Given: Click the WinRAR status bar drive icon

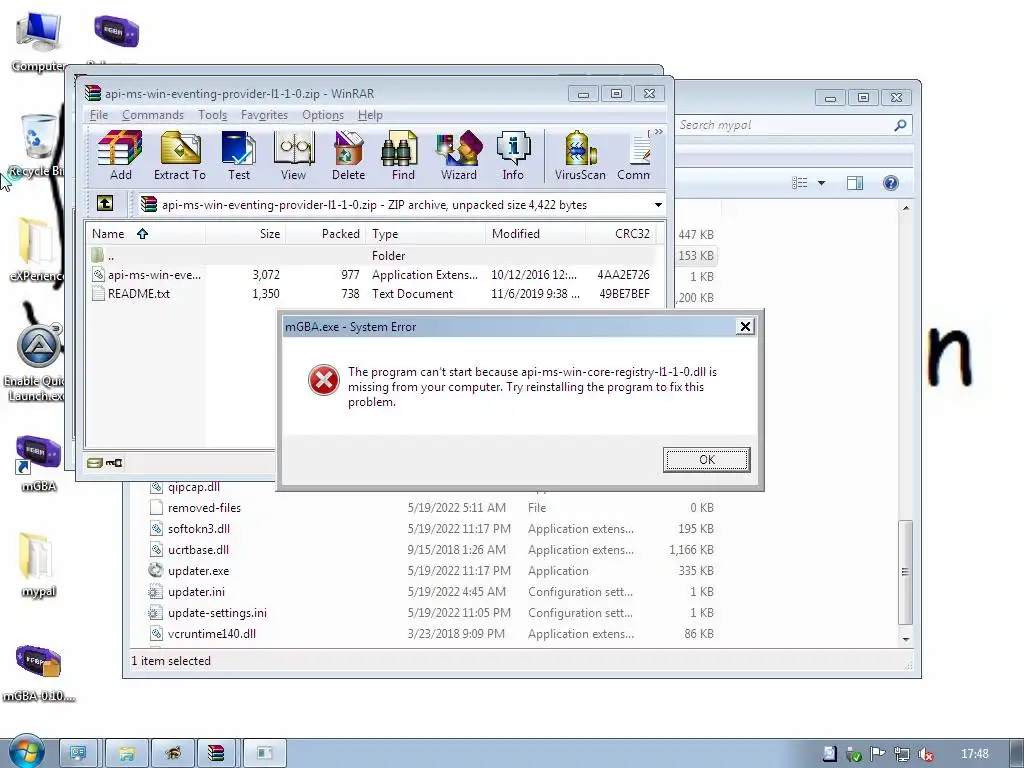Looking at the screenshot, I should tap(95, 463).
